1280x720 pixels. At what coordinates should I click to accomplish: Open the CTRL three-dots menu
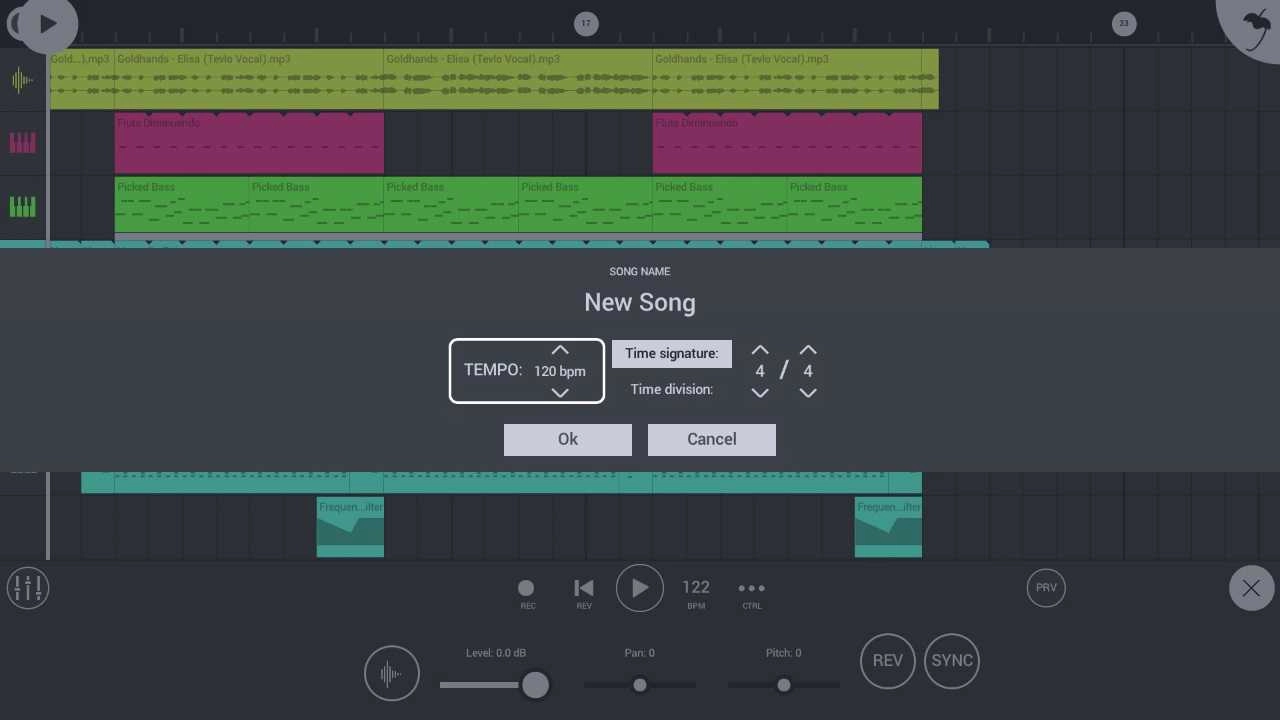click(x=751, y=589)
